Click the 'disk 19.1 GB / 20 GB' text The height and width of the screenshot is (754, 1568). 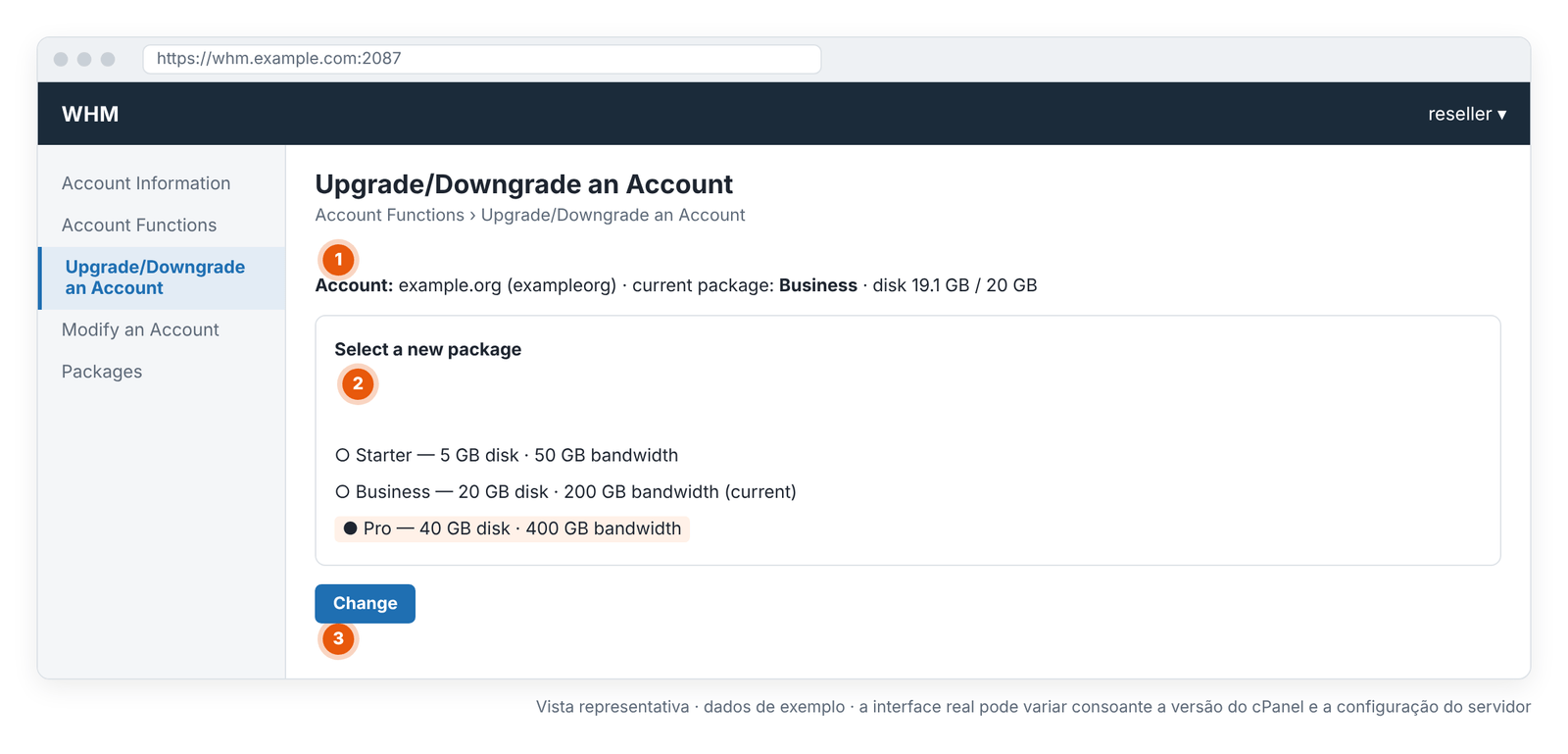tap(955, 285)
